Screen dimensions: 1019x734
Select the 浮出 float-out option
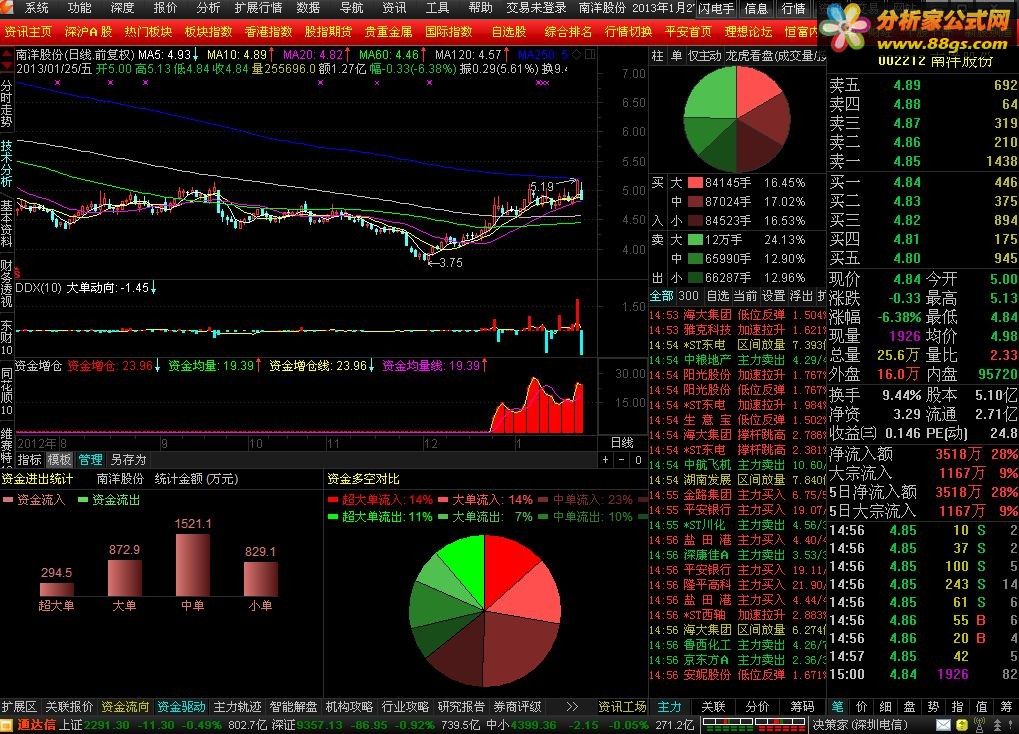pos(801,296)
